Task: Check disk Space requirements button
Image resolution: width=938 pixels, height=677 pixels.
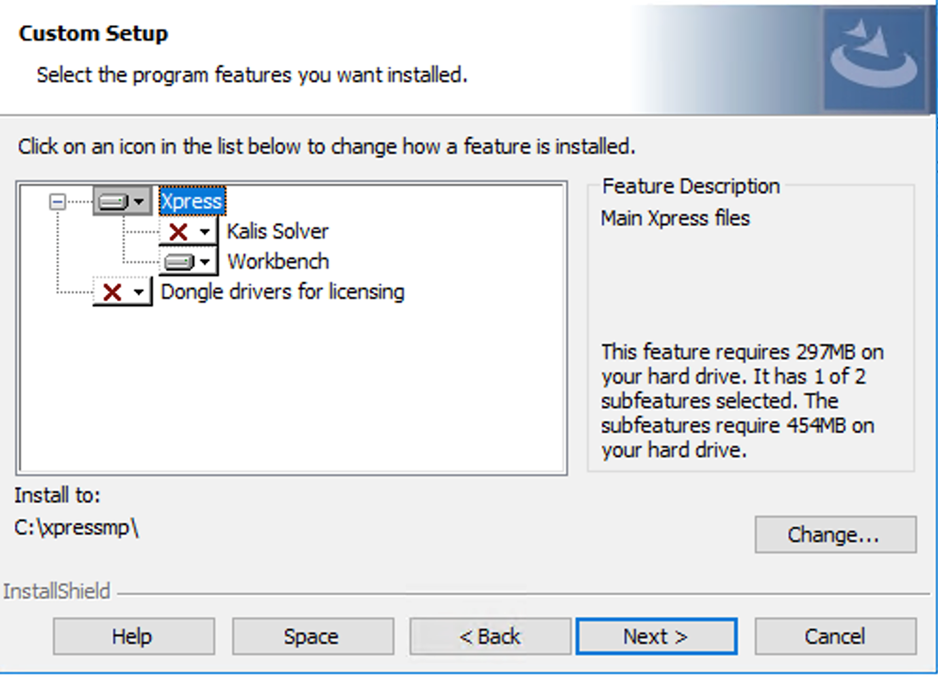Action: tap(311, 636)
